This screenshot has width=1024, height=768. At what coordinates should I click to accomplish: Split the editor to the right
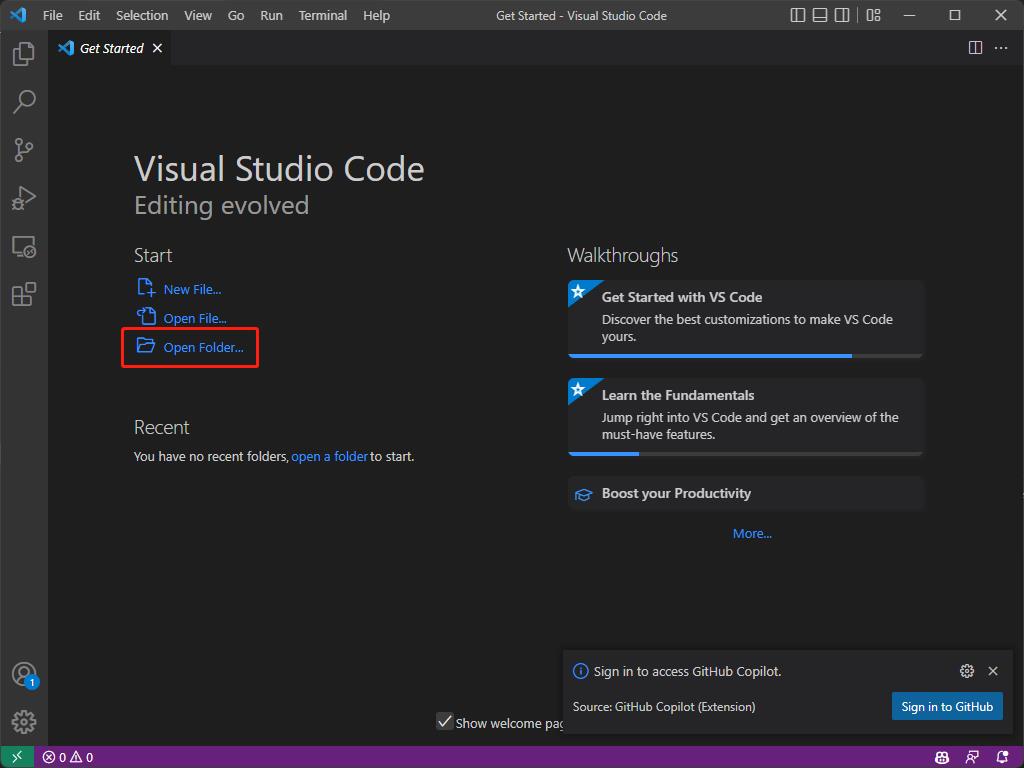(x=975, y=48)
